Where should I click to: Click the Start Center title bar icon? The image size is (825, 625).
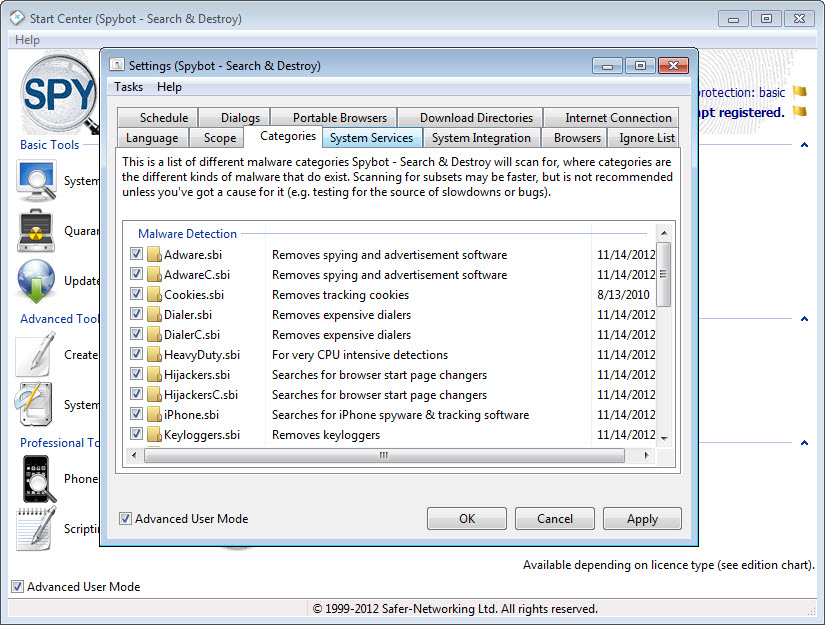(x=17, y=18)
